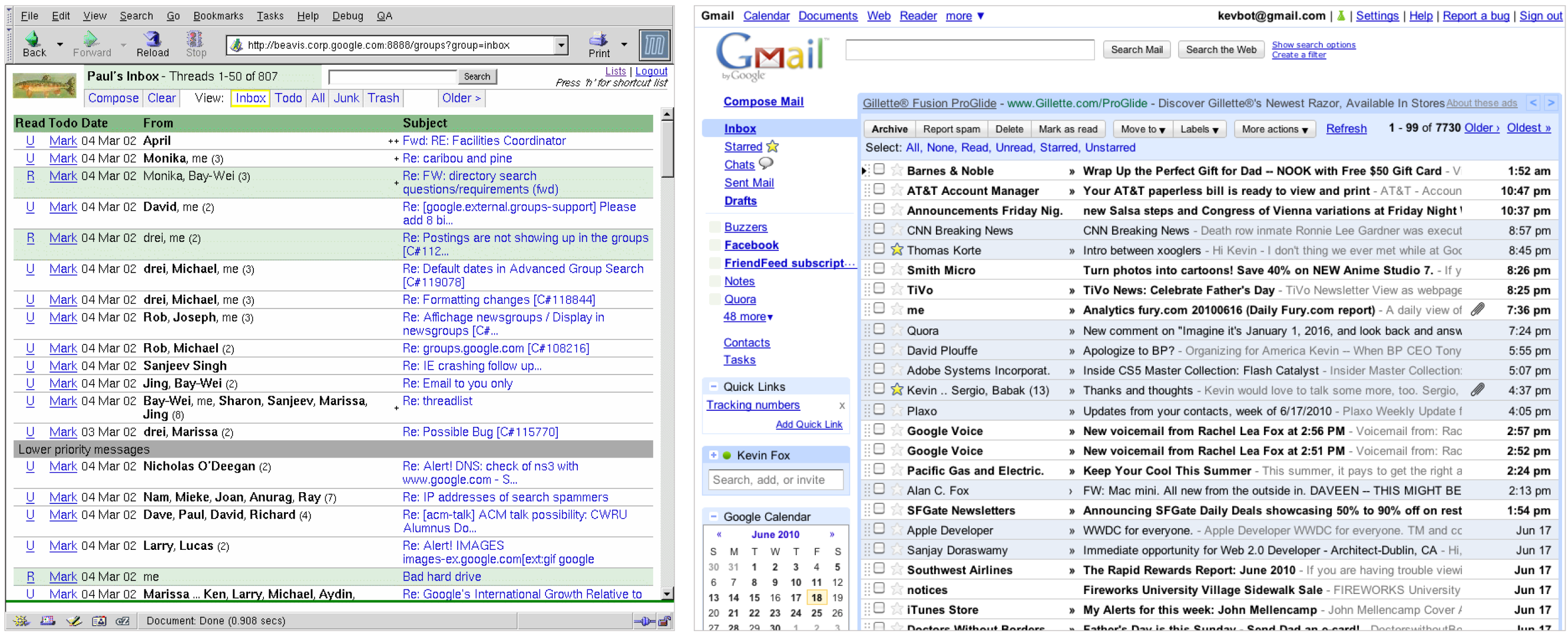Go to next month in Google Calendar gadget
This screenshot has width=1568, height=637.
click(x=832, y=534)
